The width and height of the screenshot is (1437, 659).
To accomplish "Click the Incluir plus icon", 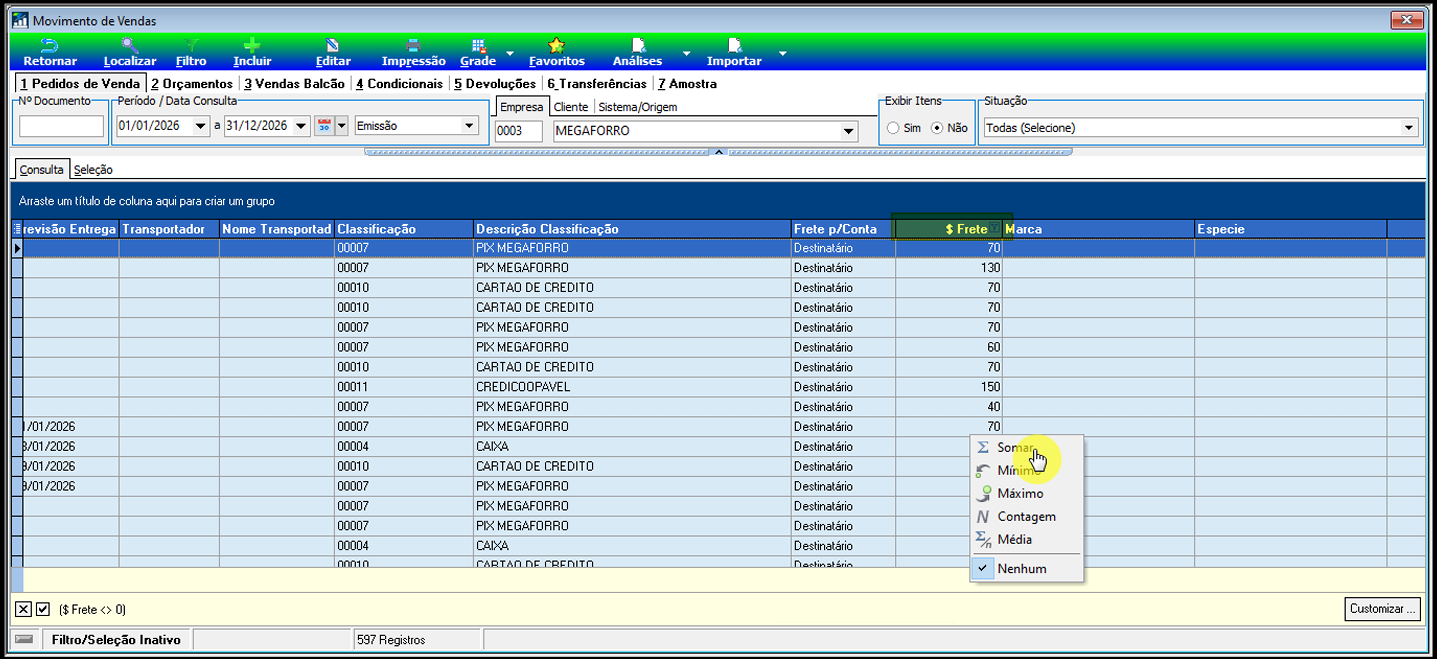I will point(252,45).
